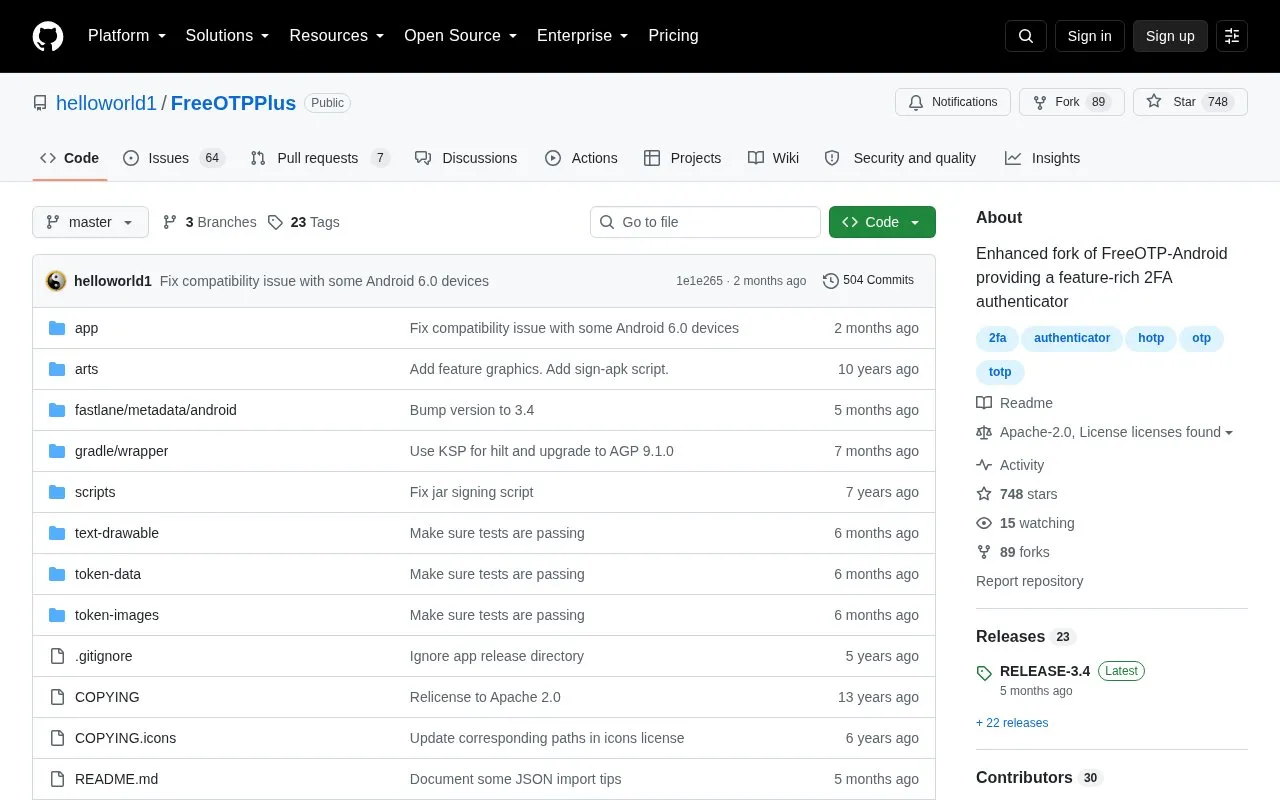Star the FreeOTPPlus repository
This screenshot has width=1280, height=800.
click(x=1190, y=102)
